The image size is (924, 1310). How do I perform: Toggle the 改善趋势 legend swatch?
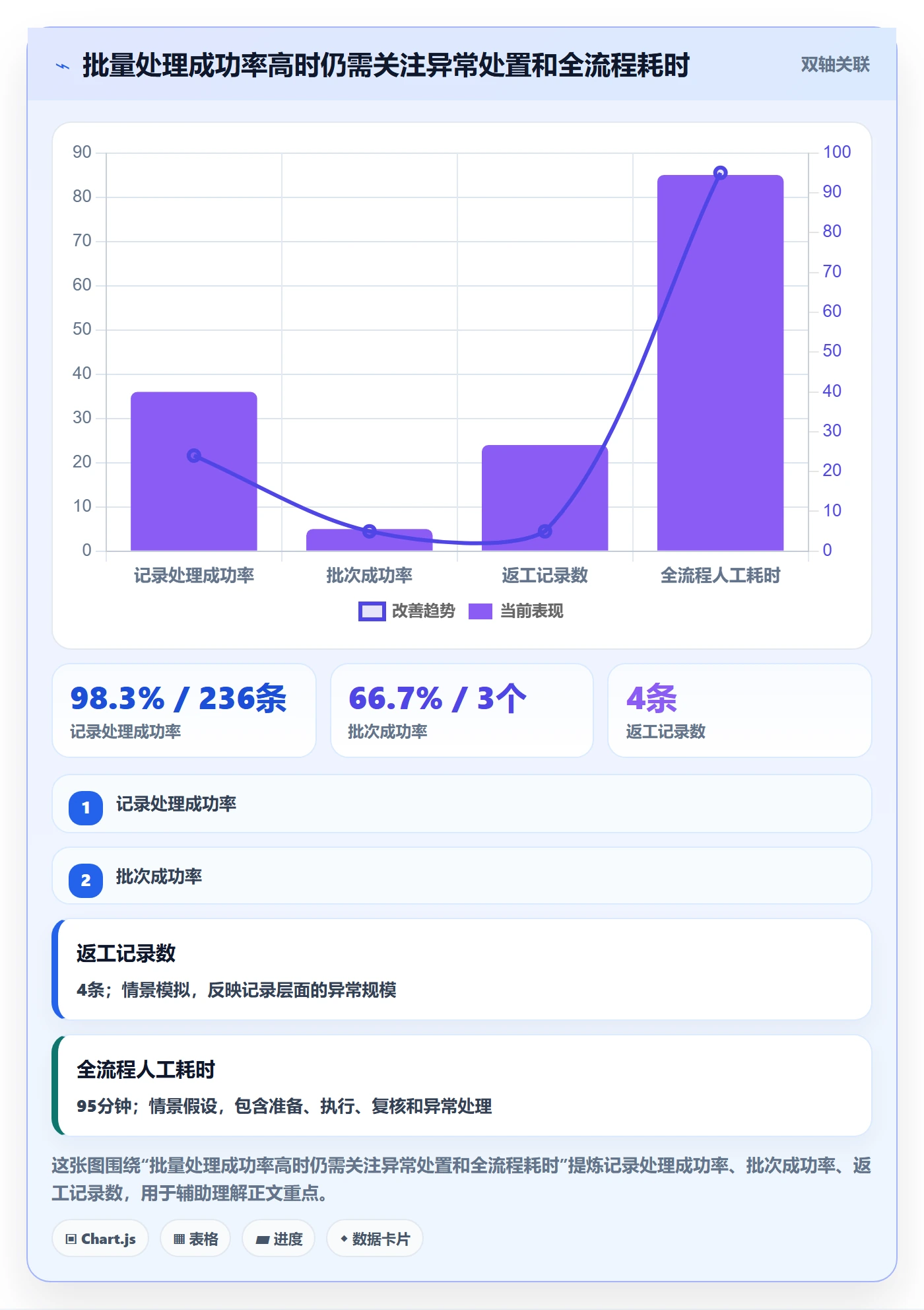(x=372, y=611)
